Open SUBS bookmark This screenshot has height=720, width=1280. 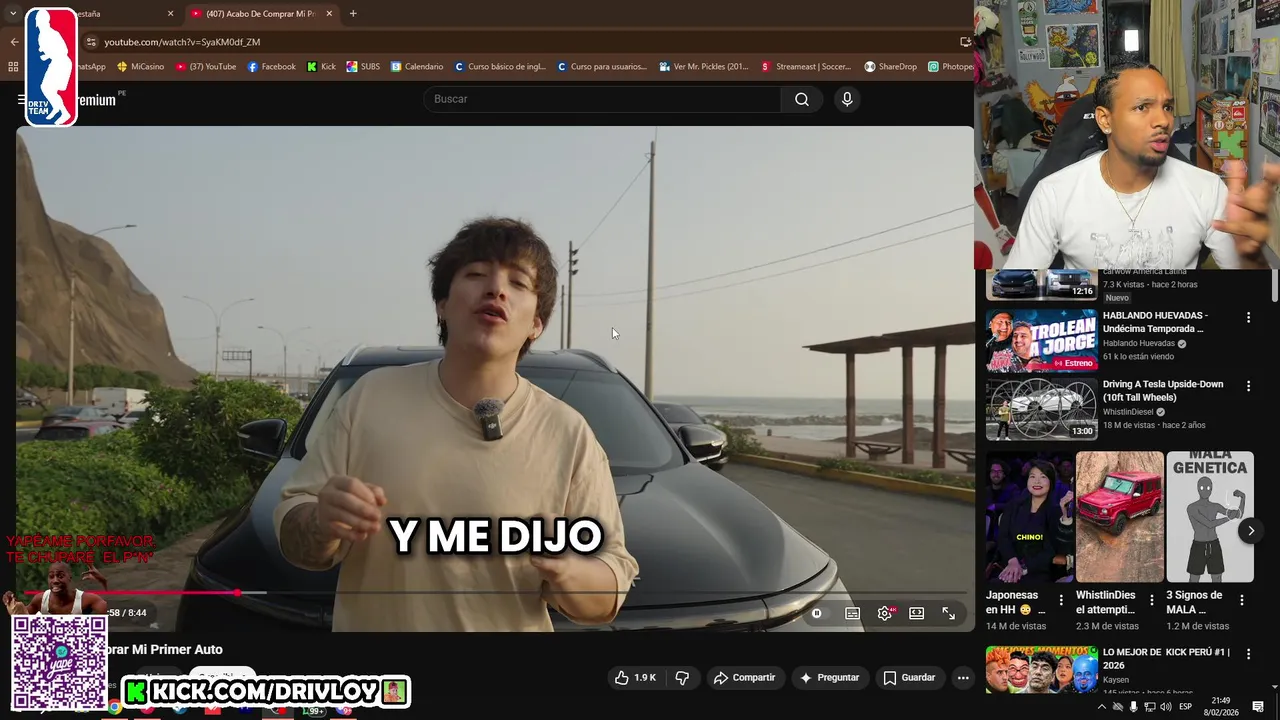pyautogui.click(x=363, y=67)
